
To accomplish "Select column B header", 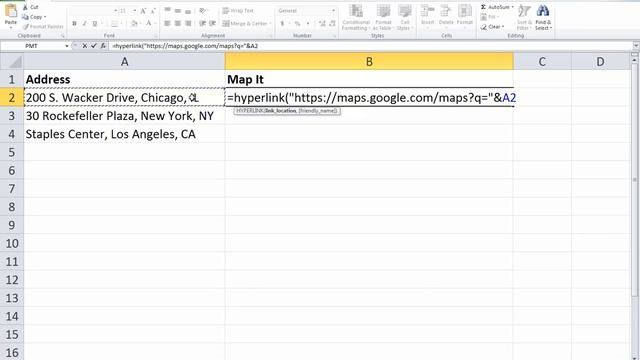I will tap(369, 62).
